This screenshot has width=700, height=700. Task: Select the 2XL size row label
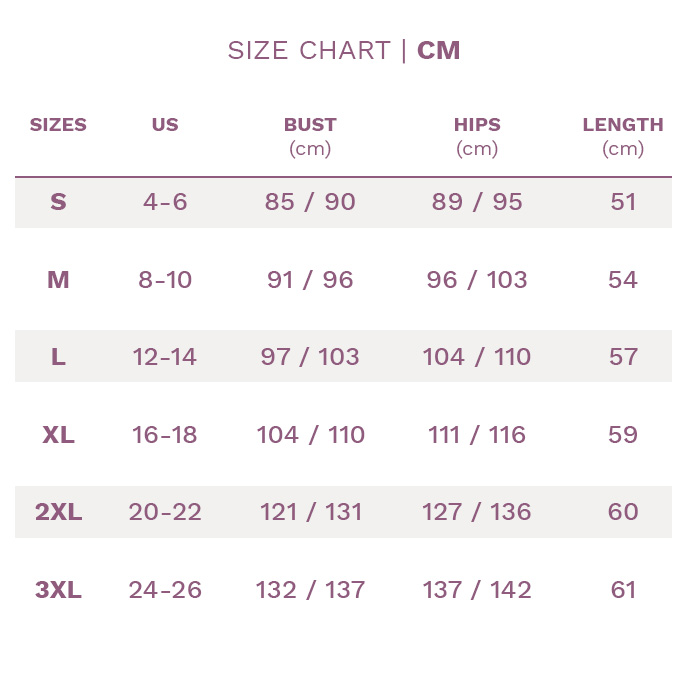tap(58, 512)
